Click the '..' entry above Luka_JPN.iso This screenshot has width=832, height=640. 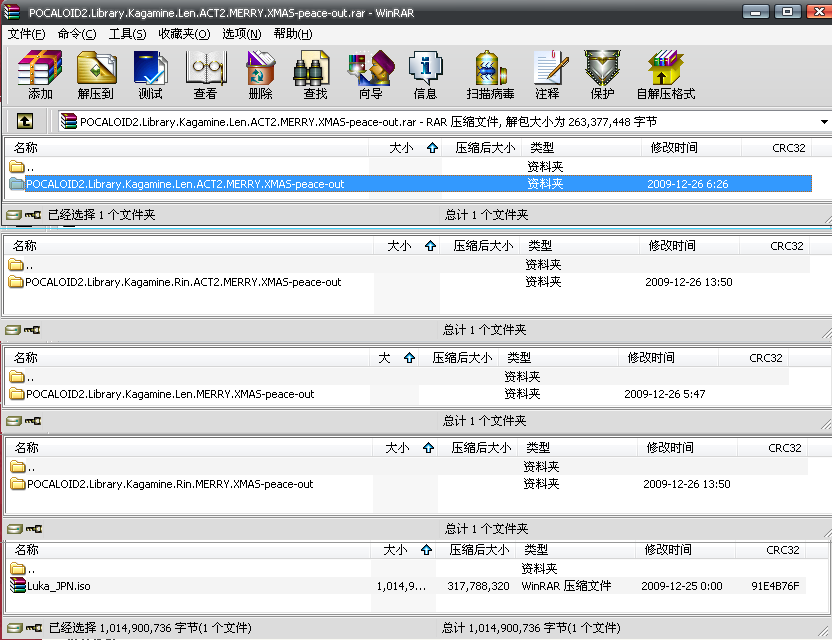[23, 569]
